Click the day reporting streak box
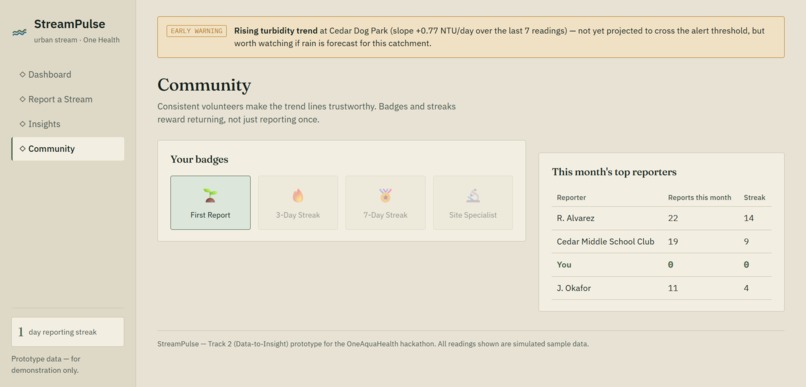This screenshot has height=387, width=806. tap(67, 332)
